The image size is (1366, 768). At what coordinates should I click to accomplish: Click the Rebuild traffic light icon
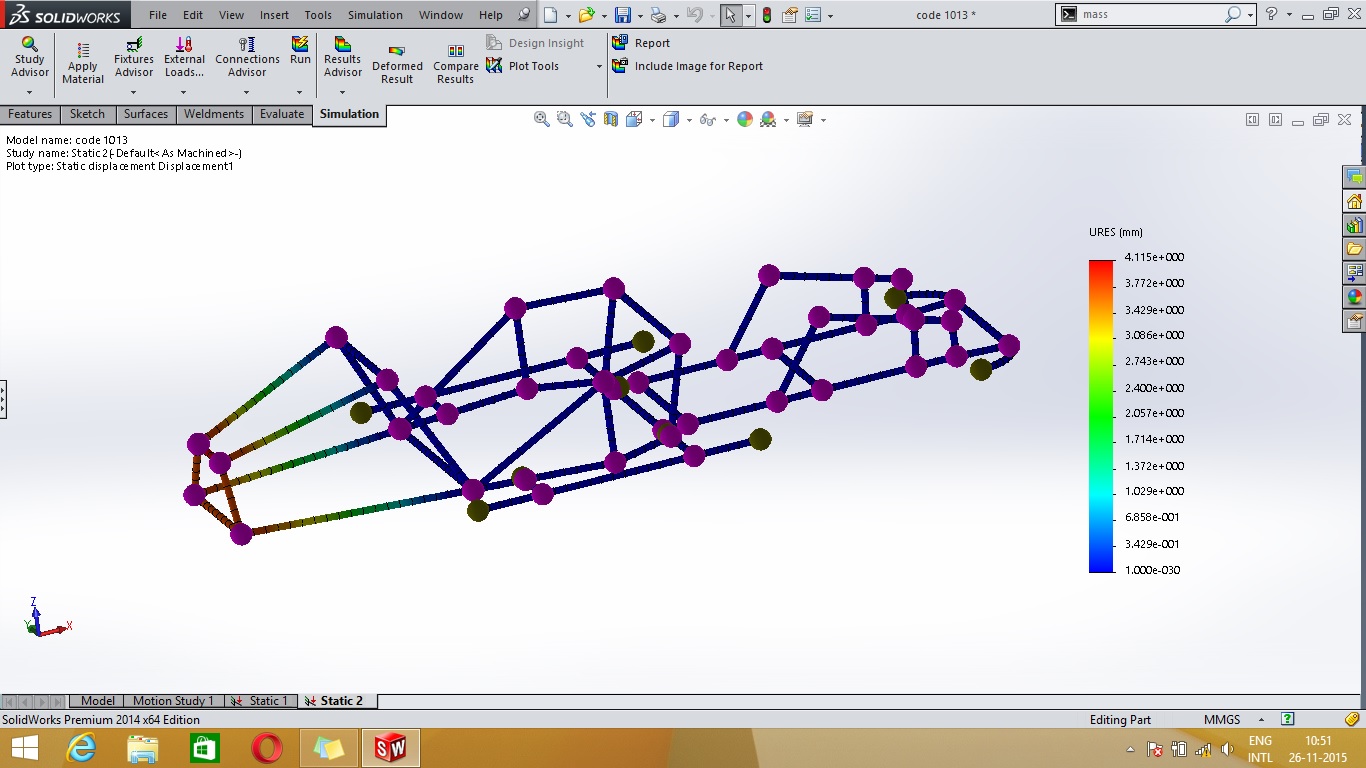pos(766,15)
